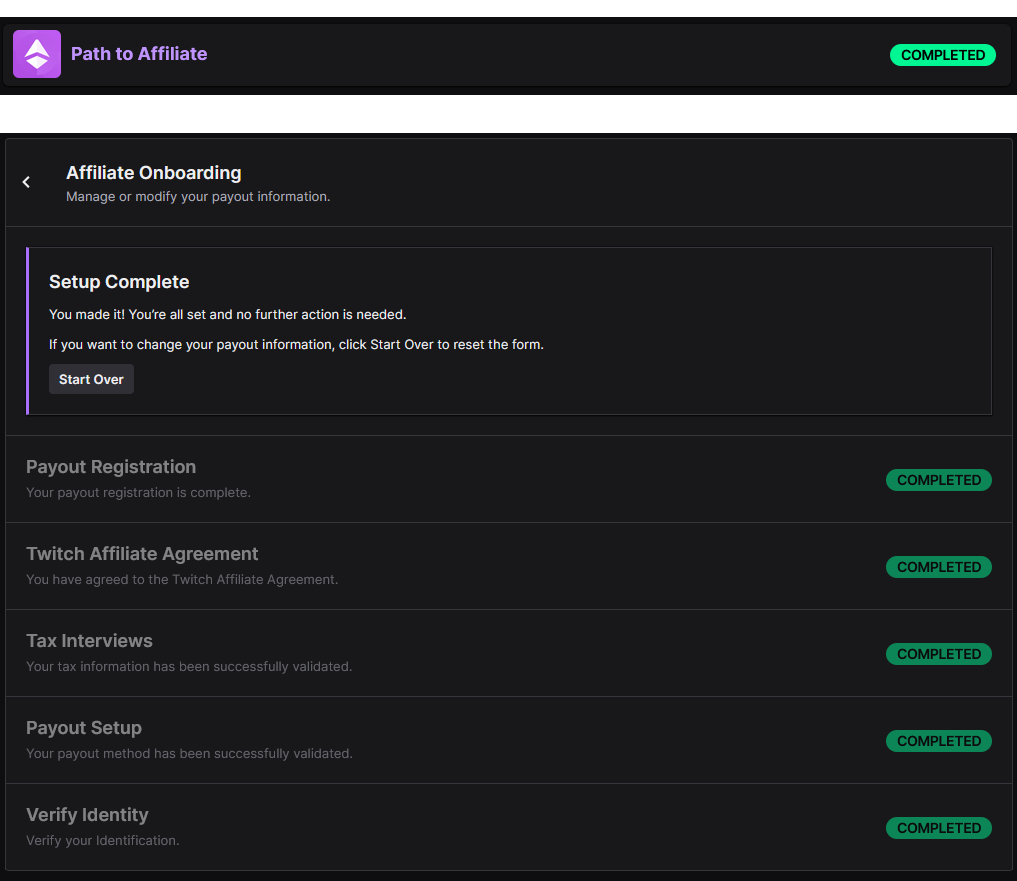This screenshot has height=881, width=1017.
Task: Click the top COMPLETED badge for Path to Affiliate
Action: [942, 55]
